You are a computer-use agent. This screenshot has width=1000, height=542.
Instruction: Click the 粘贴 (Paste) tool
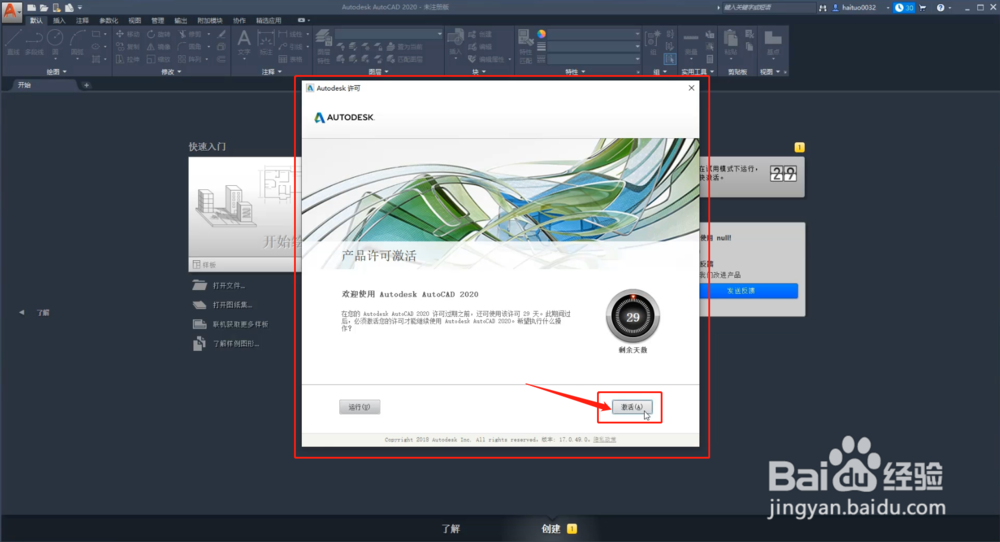pyautogui.click(x=730, y=43)
